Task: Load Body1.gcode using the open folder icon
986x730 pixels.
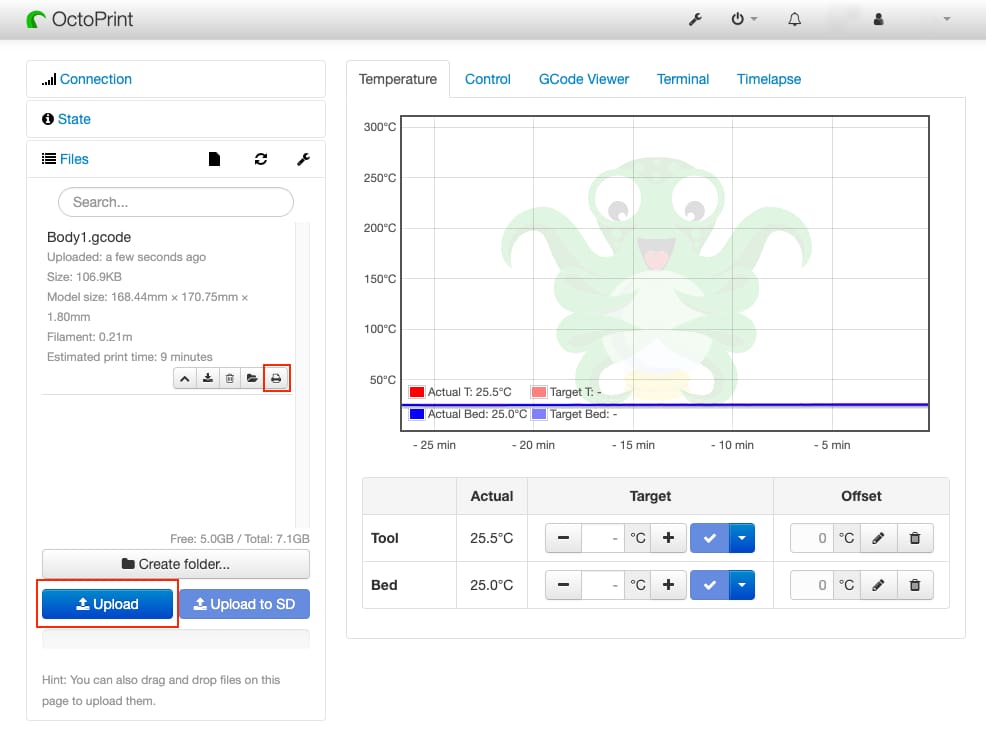Action: point(253,378)
